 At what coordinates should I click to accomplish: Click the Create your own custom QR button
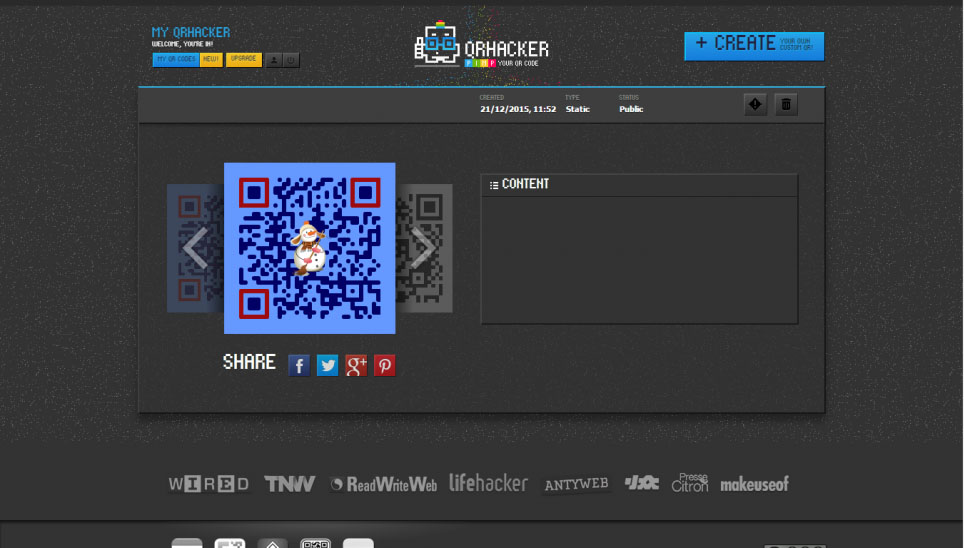click(754, 46)
